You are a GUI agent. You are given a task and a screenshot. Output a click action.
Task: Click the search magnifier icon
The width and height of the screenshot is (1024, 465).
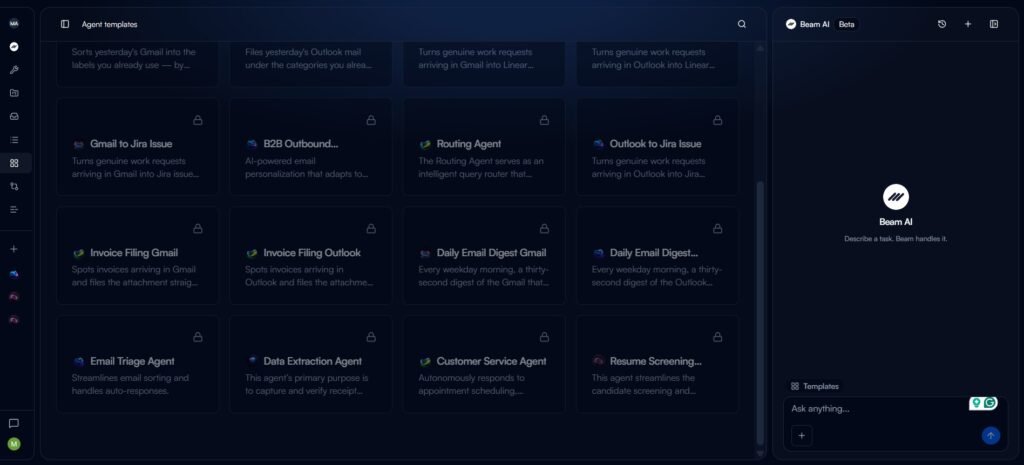(742, 24)
